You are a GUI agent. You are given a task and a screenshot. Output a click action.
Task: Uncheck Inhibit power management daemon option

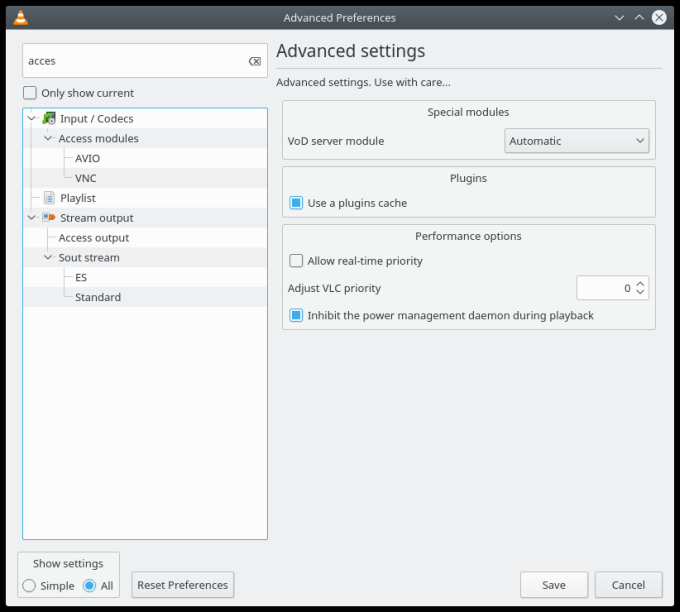pos(296,315)
